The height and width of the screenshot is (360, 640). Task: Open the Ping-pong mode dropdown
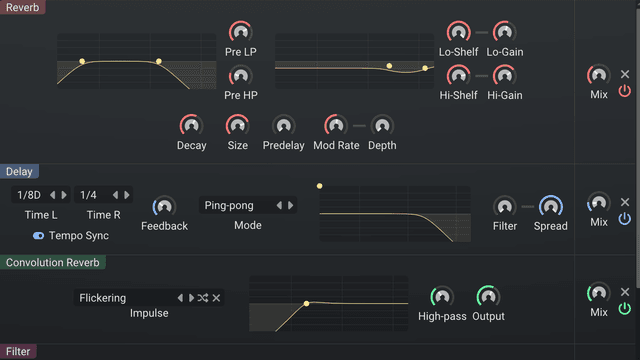click(x=248, y=205)
